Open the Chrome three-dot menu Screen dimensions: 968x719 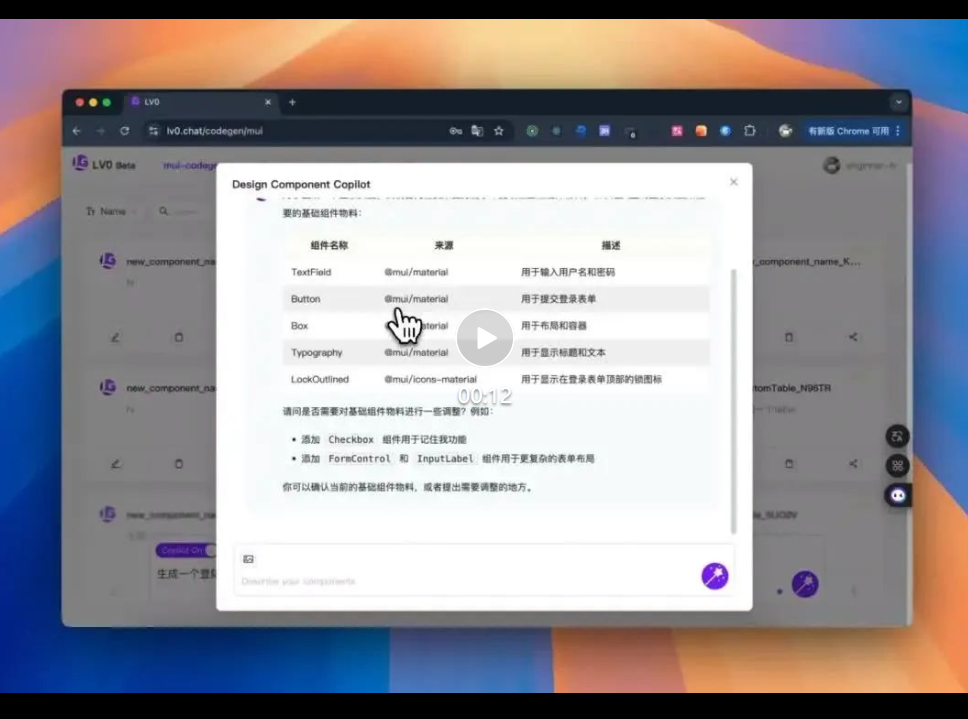click(x=898, y=131)
